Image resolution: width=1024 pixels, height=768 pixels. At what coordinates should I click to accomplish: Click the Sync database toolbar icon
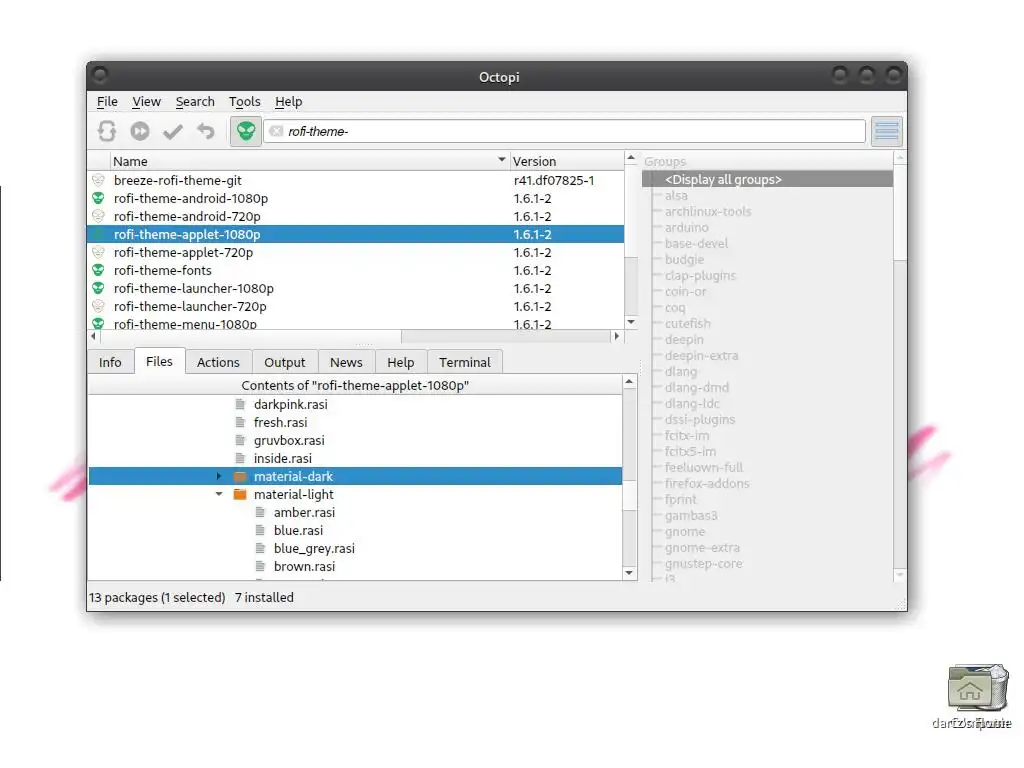pos(107,131)
